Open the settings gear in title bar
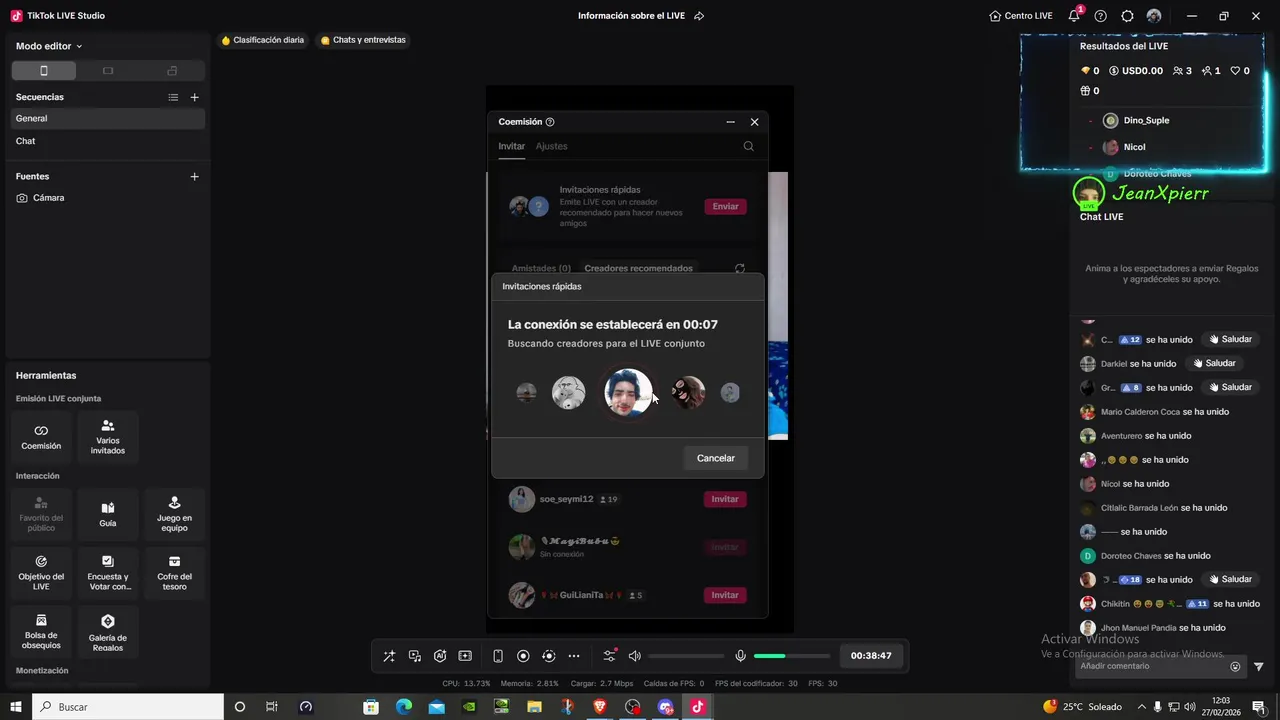The image size is (1280, 720). (1128, 16)
